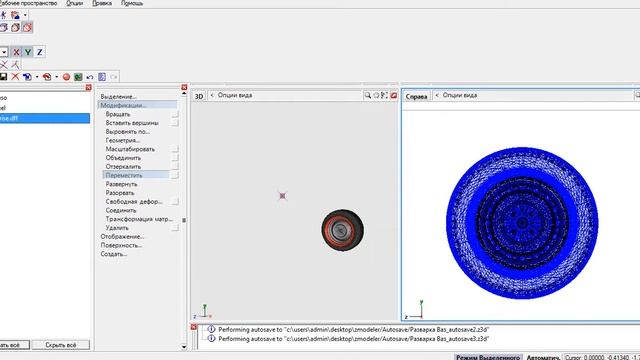640x360 pixels.
Task: Close the left objects panel with red X
Action: [89, 87]
